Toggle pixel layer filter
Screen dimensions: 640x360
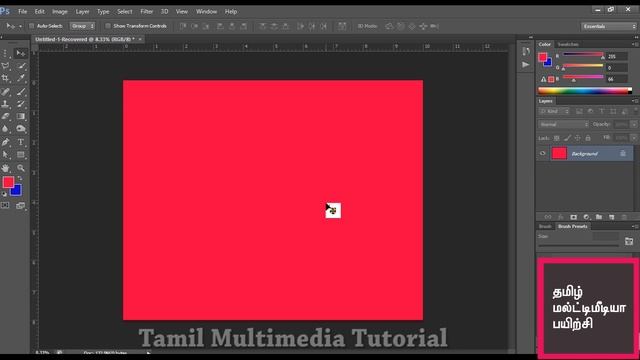(x=579, y=111)
